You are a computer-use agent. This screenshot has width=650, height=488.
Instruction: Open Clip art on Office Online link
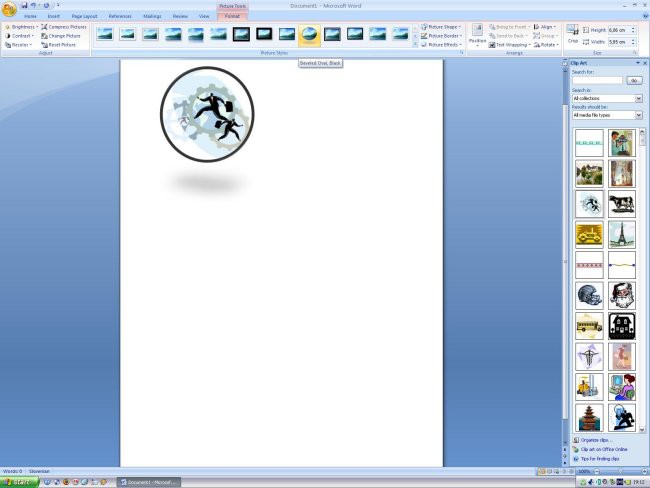(x=604, y=449)
